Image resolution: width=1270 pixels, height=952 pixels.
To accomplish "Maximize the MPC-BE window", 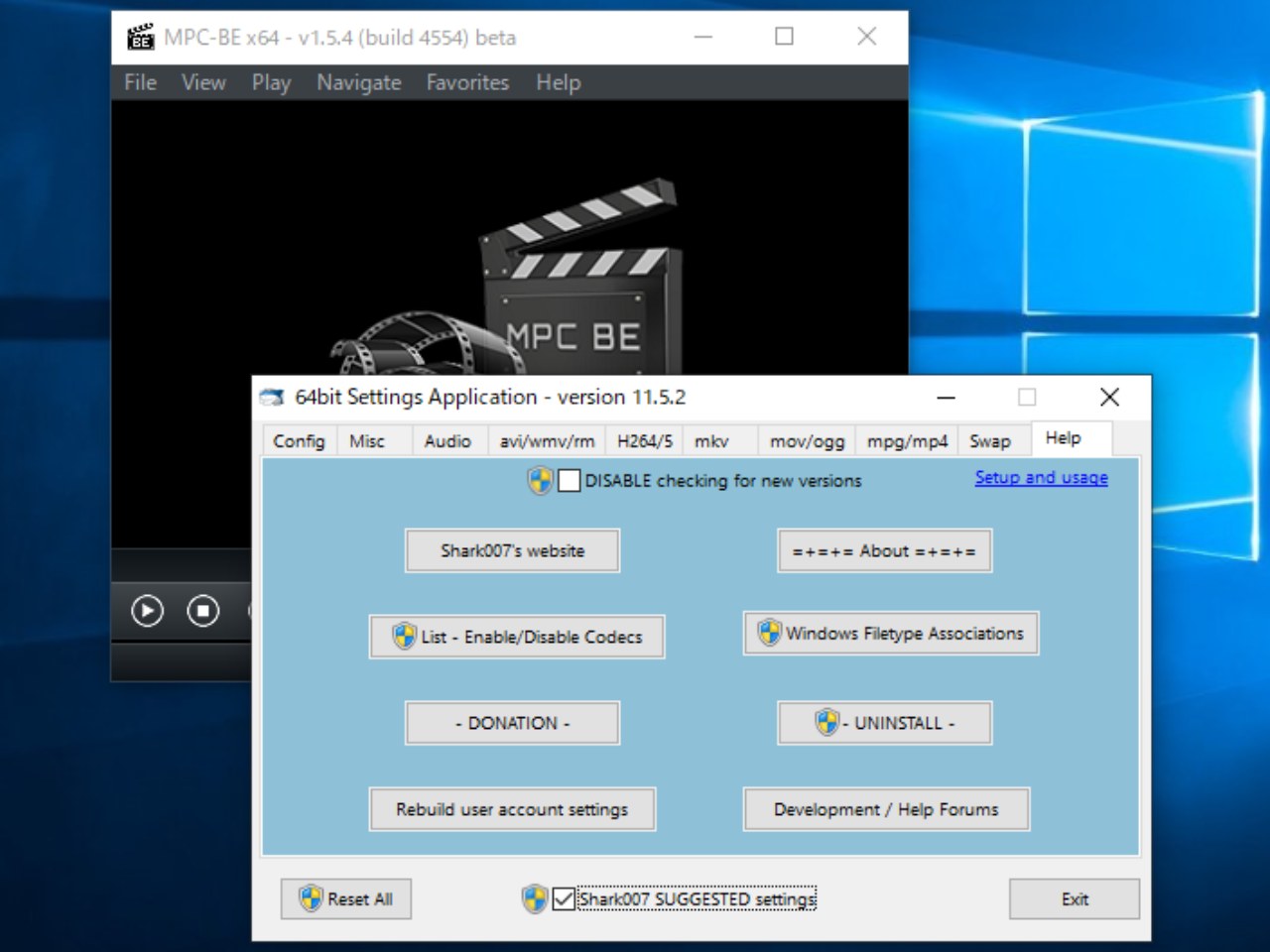I will click(784, 38).
